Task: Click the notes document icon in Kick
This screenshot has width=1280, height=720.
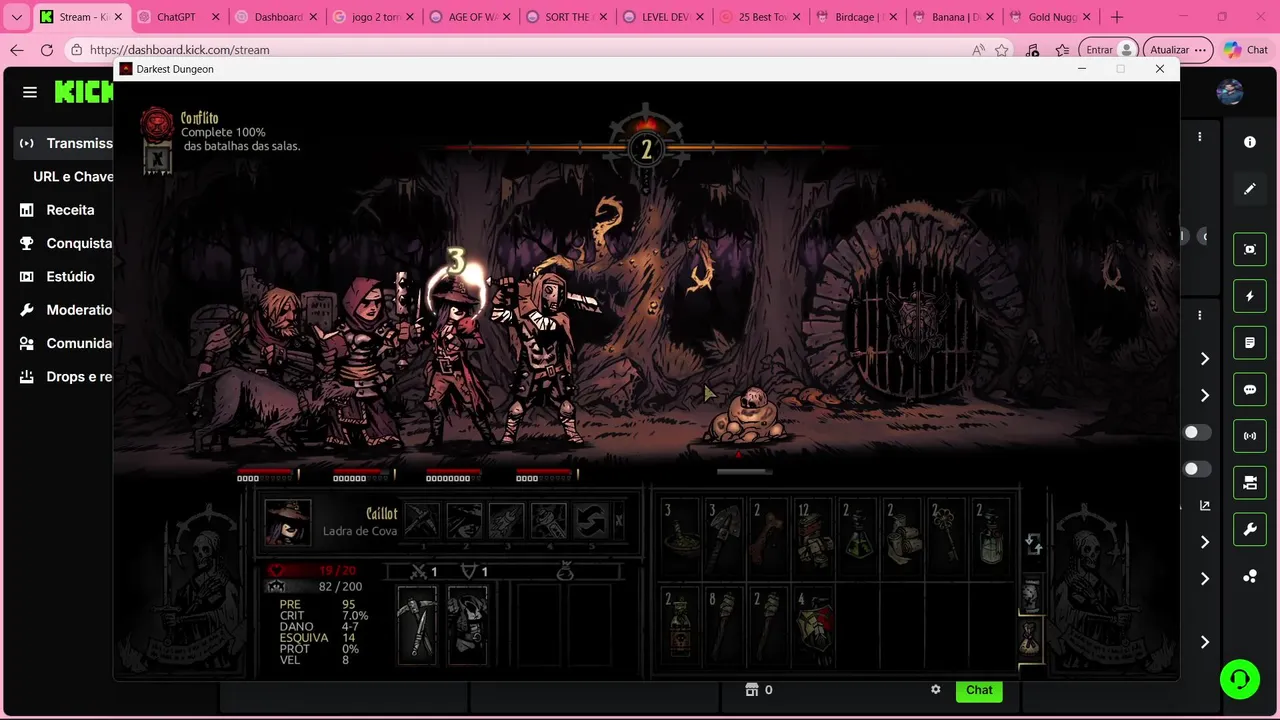Action: click(x=1250, y=343)
